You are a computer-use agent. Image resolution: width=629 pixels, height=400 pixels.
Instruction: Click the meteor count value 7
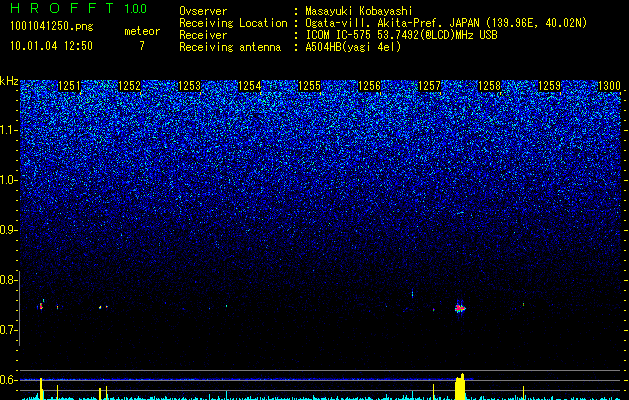[x=142, y=46]
